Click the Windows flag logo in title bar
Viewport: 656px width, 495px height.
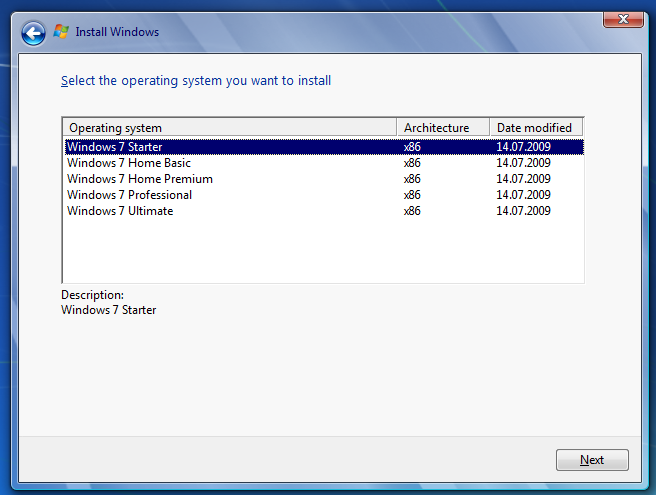[x=61, y=32]
